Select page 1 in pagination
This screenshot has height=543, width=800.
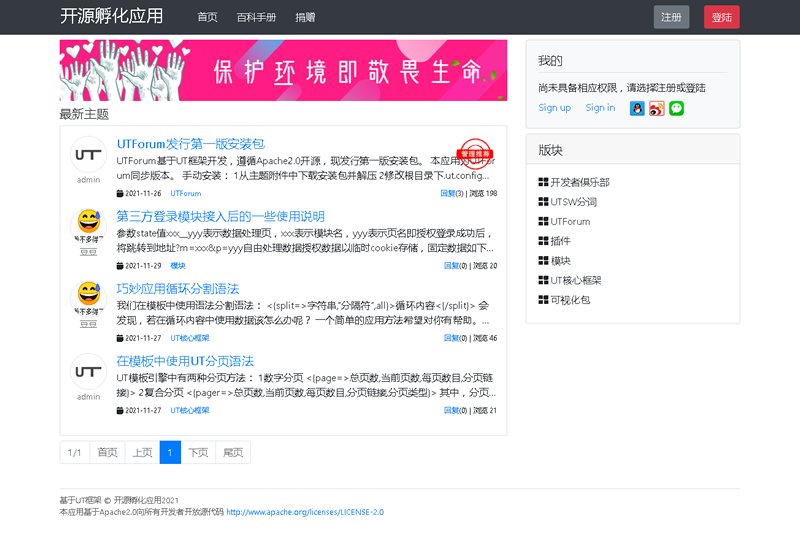tap(170, 452)
